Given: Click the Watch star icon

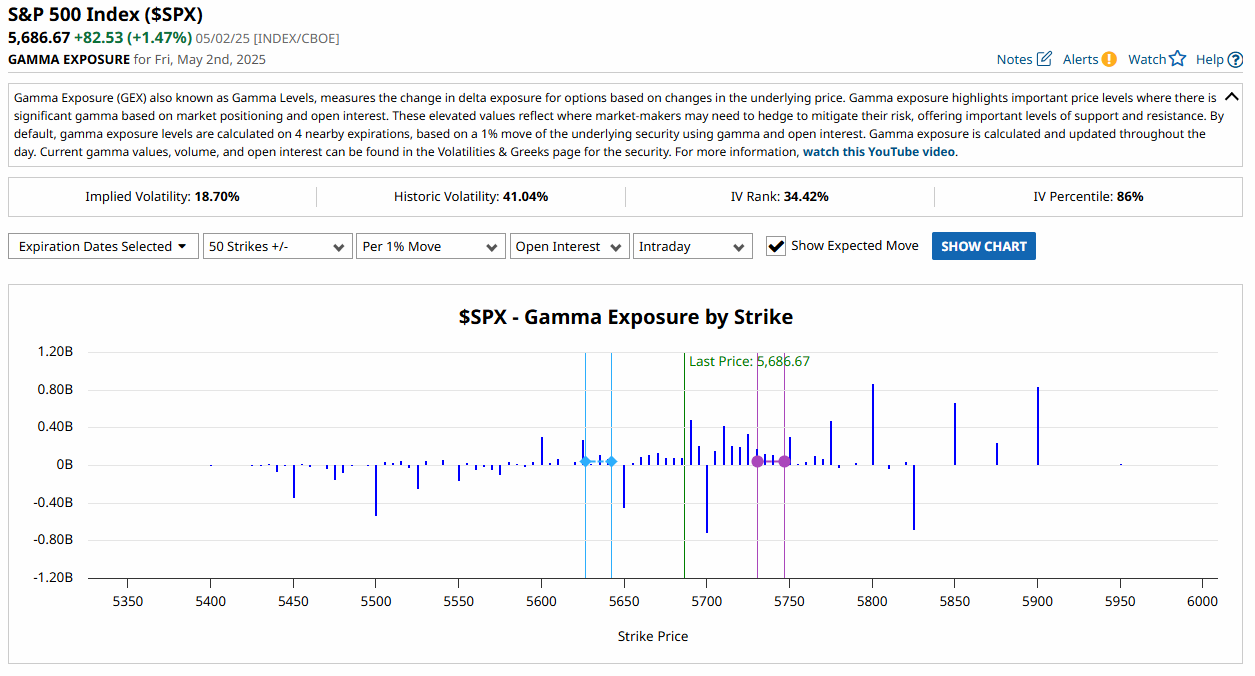Looking at the screenshot, I should tap(1177, 59).
